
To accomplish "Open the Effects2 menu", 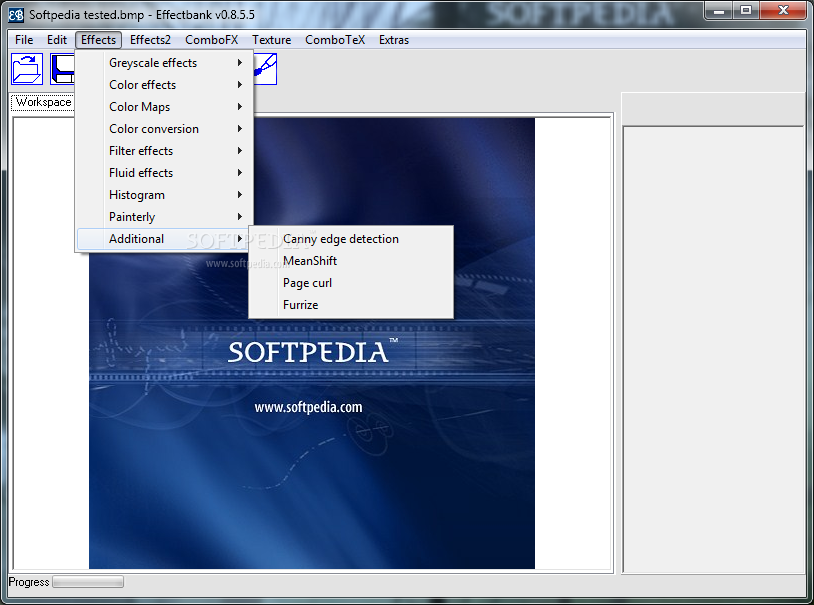I will pyautogui.click(x=150, y=40).
